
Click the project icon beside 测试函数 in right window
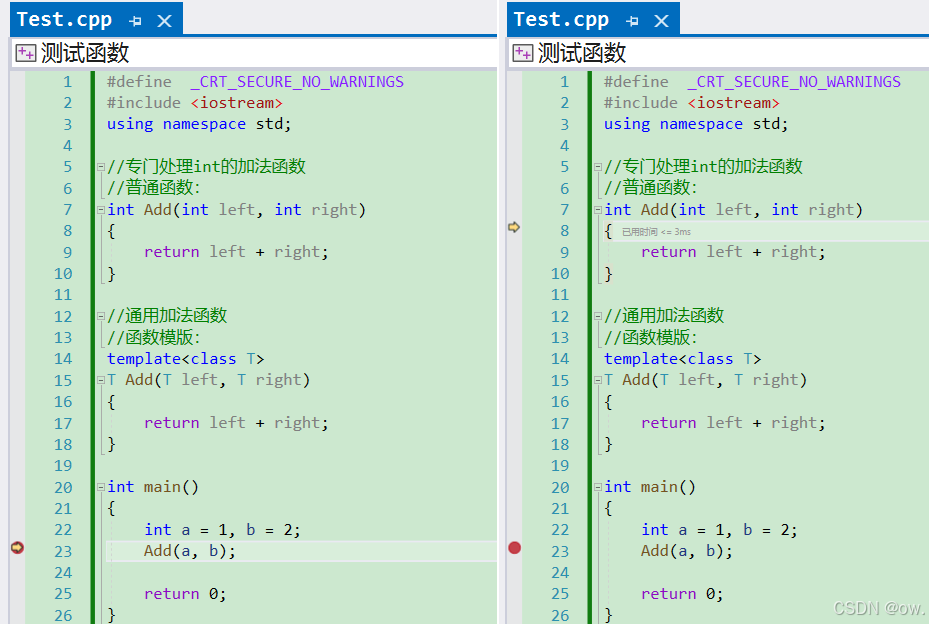pos(523,53)
